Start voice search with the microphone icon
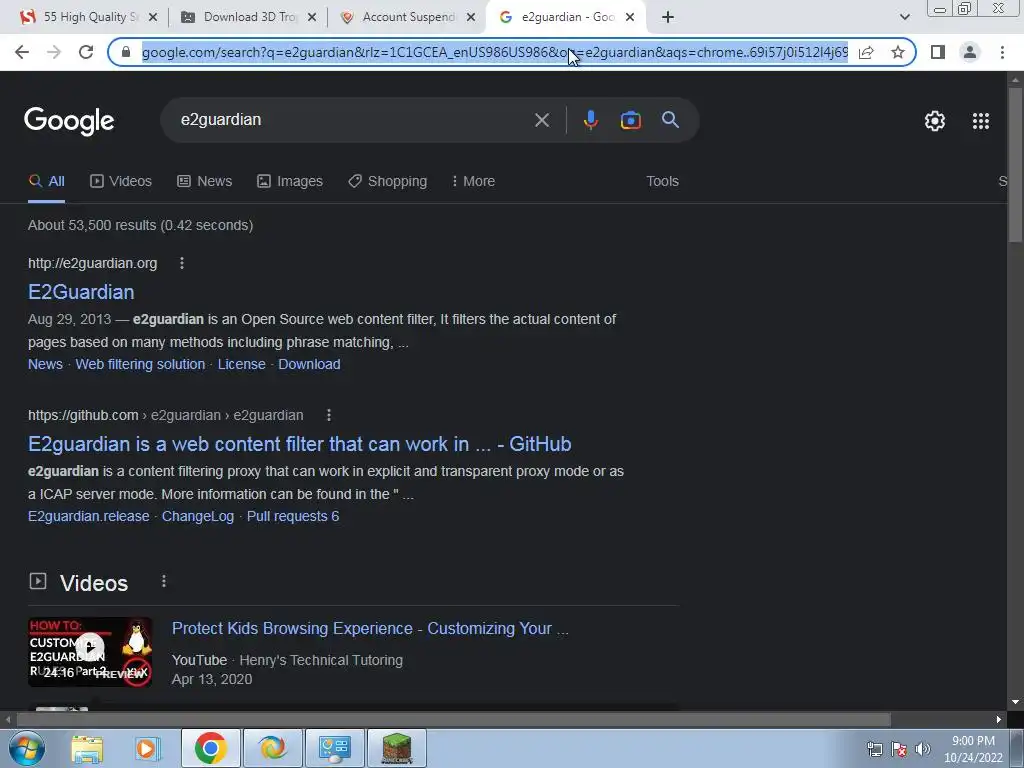Viewport: 1024px width, 768px height. (x=591, y=120)
